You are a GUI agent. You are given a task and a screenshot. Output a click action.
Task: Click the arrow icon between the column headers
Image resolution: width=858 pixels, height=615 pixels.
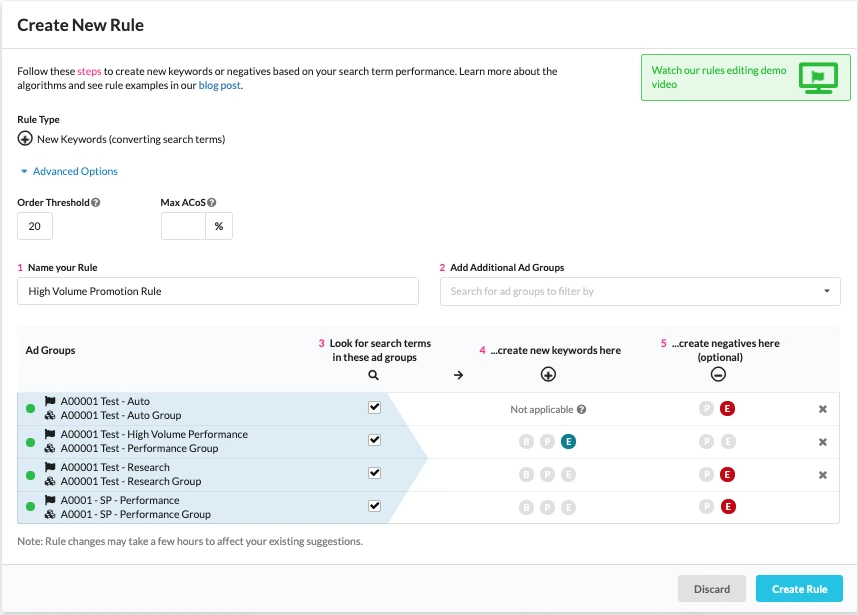(x=458, y=373)
